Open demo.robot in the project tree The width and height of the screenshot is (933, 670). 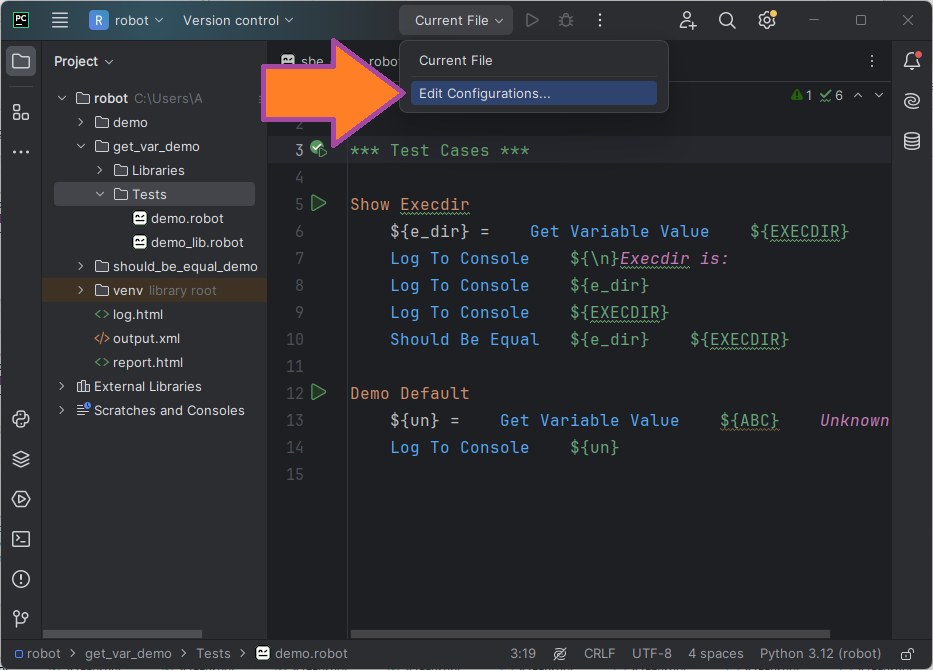point(178,218)
